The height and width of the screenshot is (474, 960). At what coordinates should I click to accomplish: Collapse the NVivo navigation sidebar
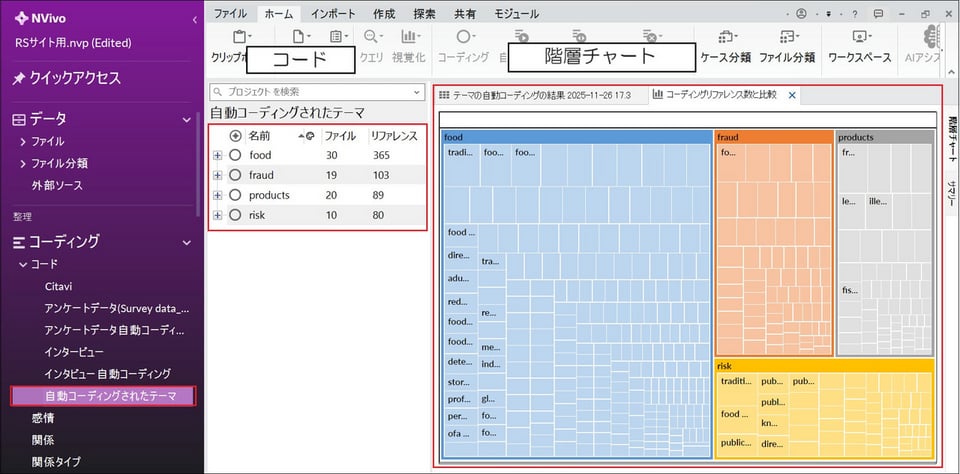[195, 20]
